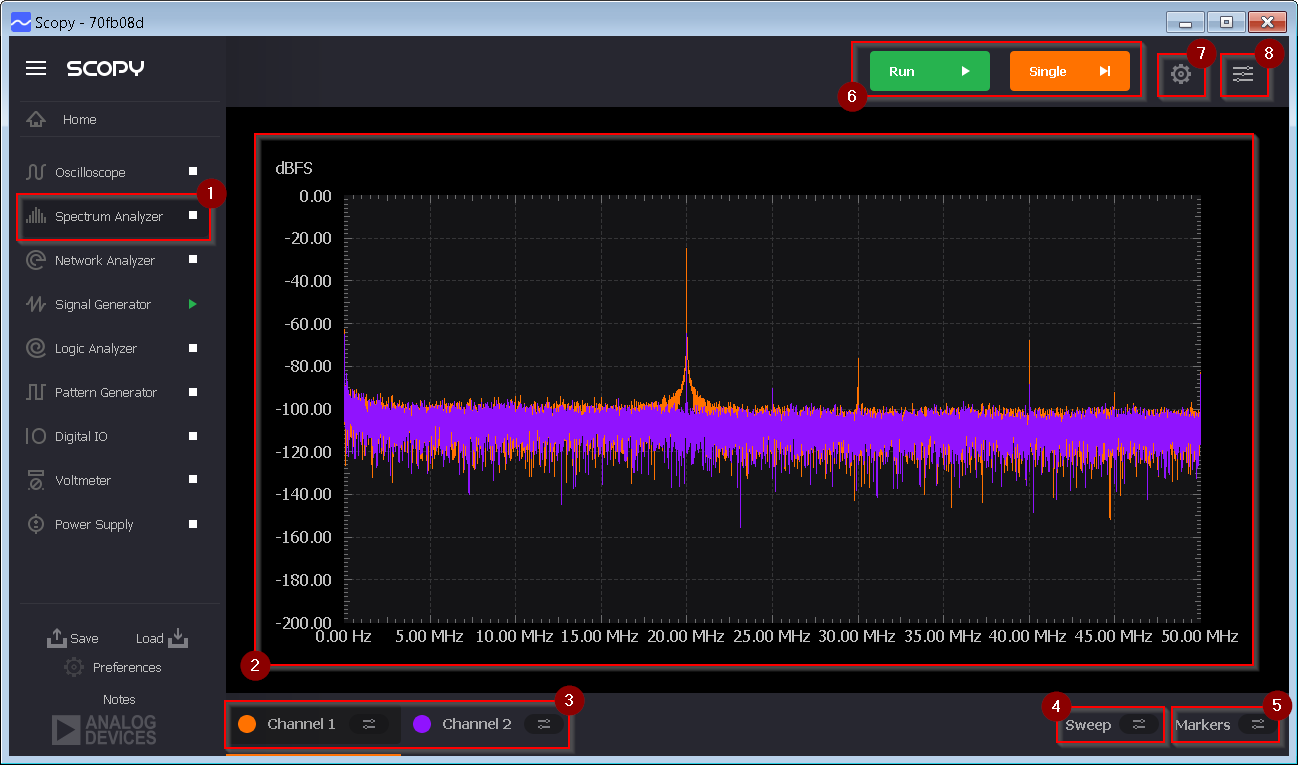This screenshot has height=765, width=1298.
Task: Maximize the Scopy window
Action: point(1226,22)
